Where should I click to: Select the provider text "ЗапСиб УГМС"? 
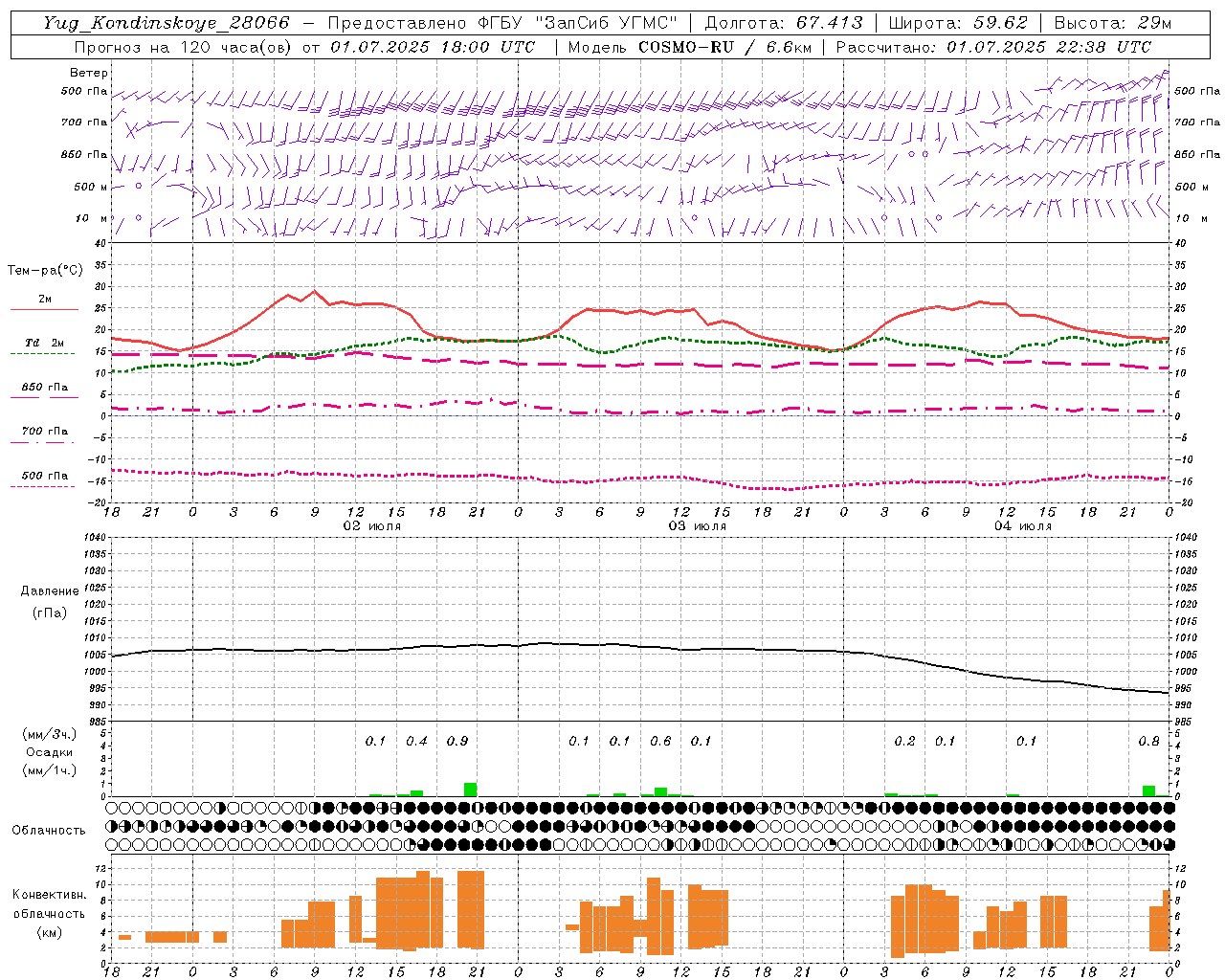point(607,23)
